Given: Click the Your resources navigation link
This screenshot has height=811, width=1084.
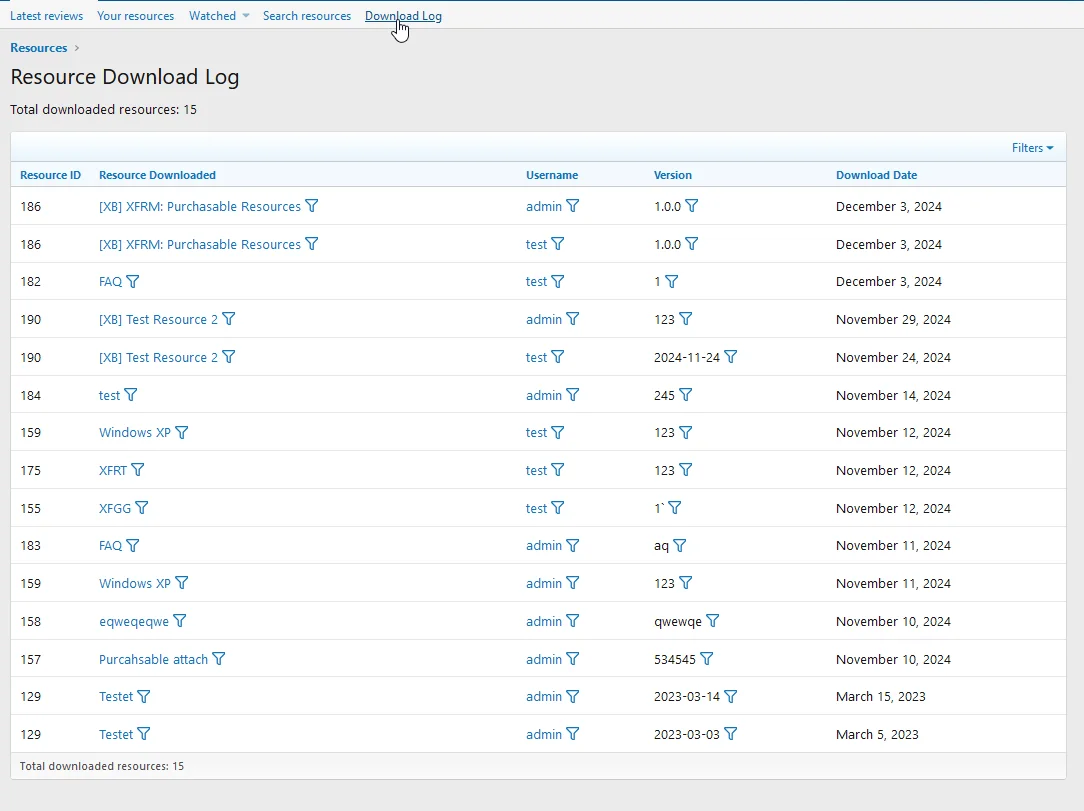Looking at the screenshot, I should (135, 15).
